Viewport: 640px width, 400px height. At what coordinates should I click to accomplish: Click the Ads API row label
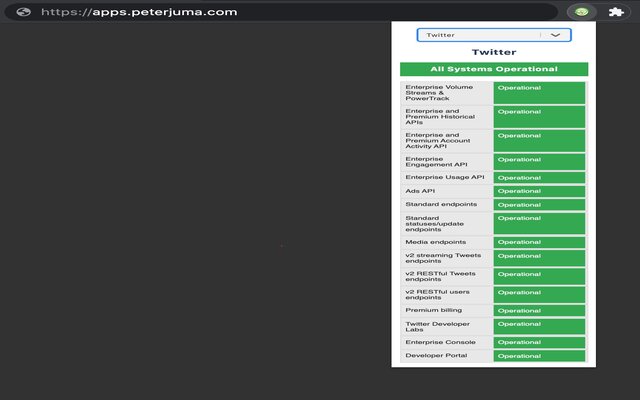click(446, 191)
